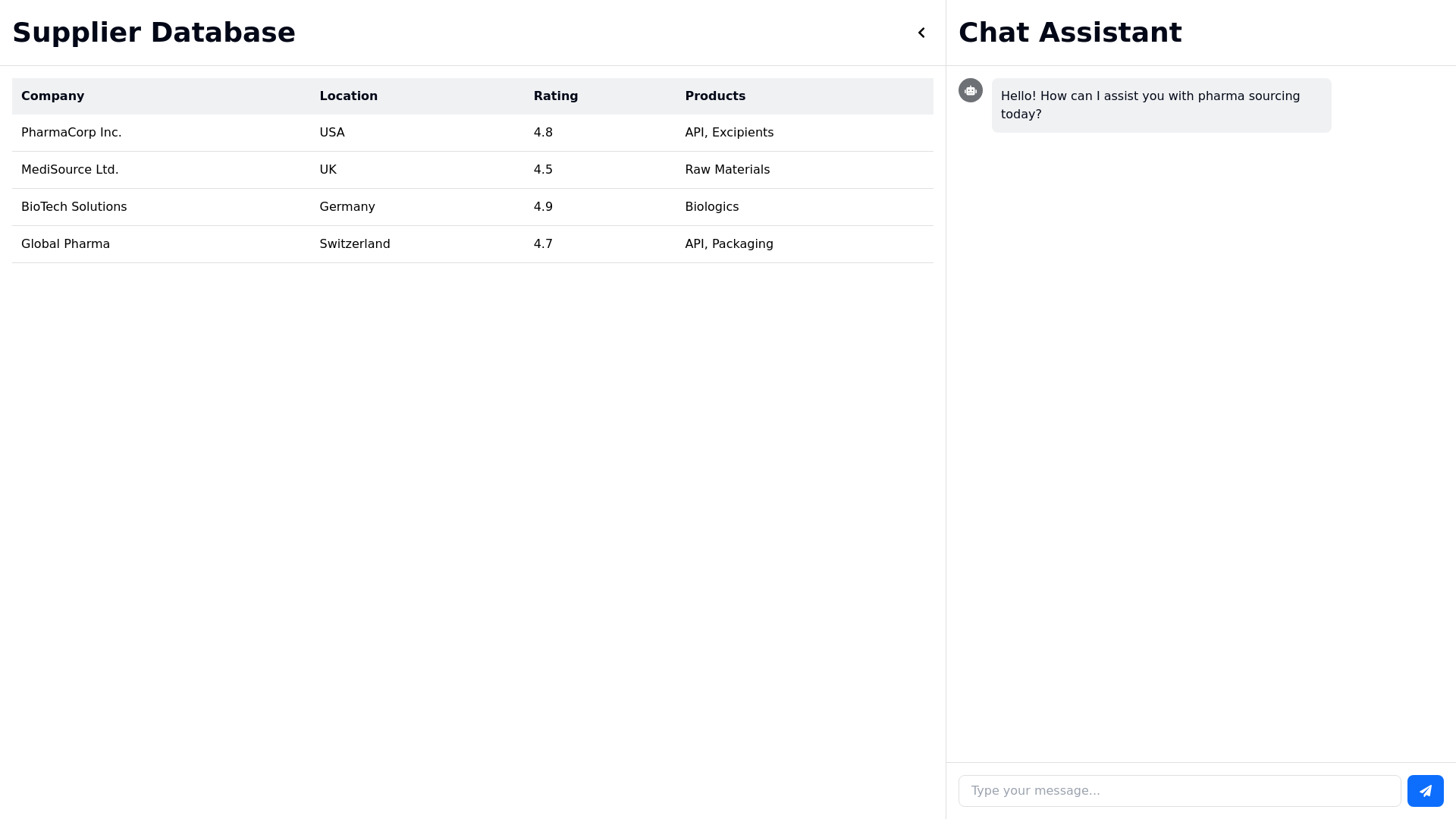The height and width of the screenshot is (819, 1456).
Task: Click the Switzerland location cell
Action: point(354,244)
